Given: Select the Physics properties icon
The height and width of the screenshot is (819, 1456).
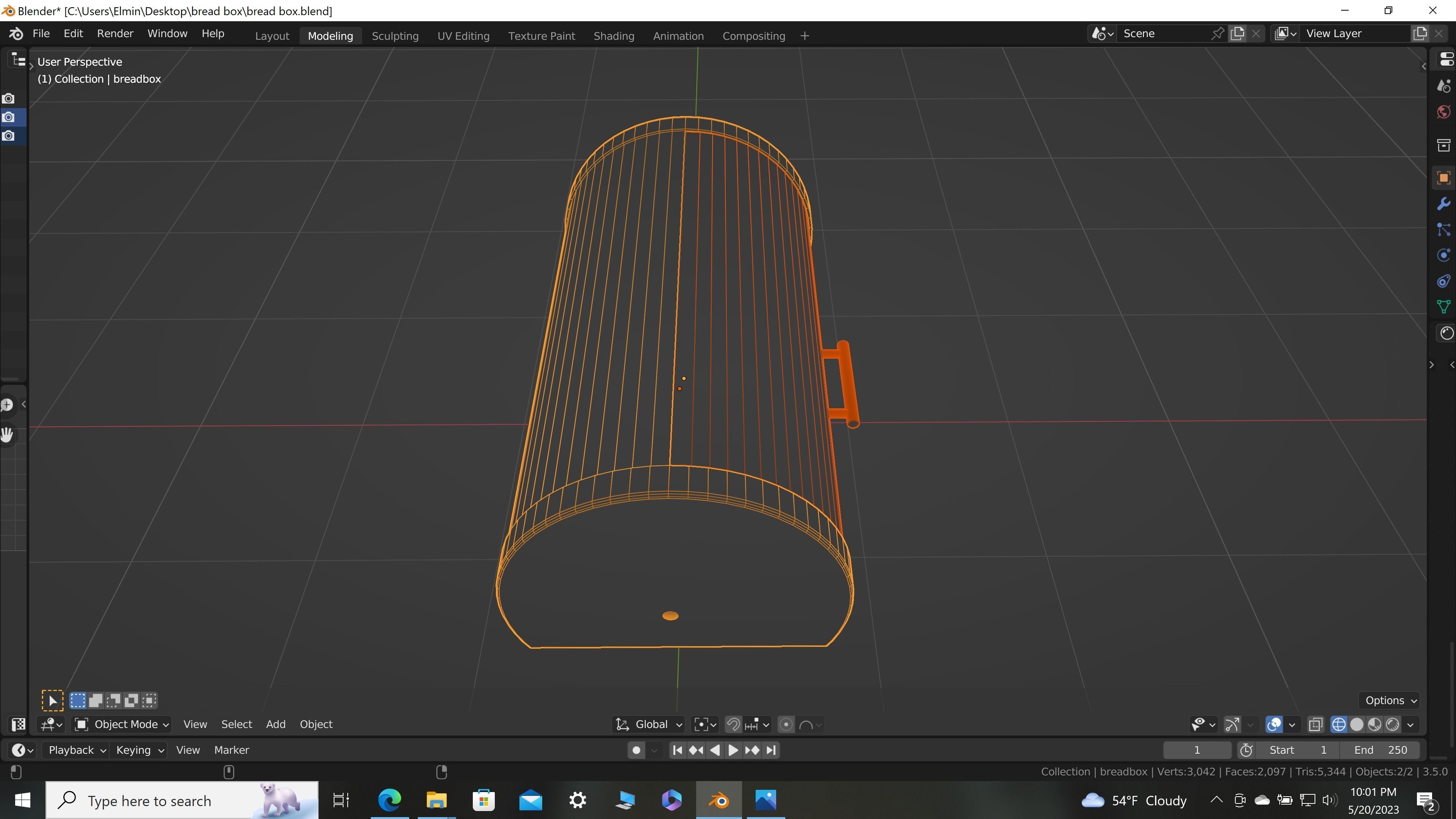Looking at the screenshot, I should pyautogui.click(x=1443, y=256).
